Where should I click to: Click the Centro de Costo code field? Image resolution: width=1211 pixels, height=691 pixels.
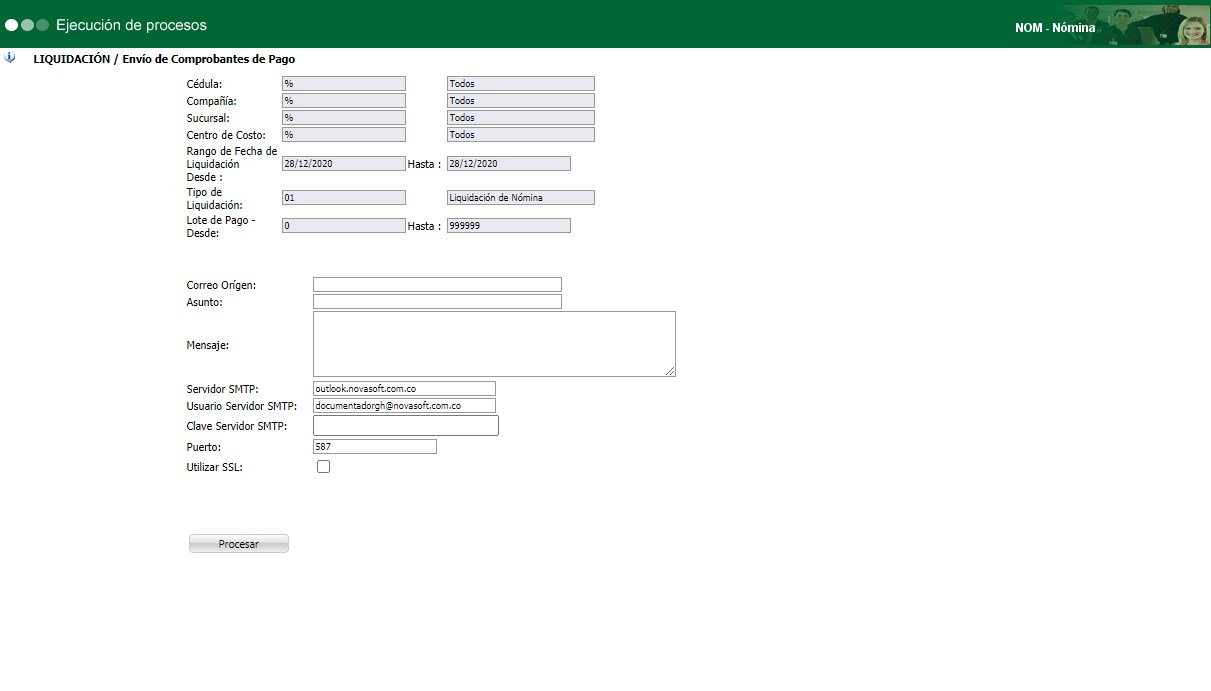pos(344,135)
